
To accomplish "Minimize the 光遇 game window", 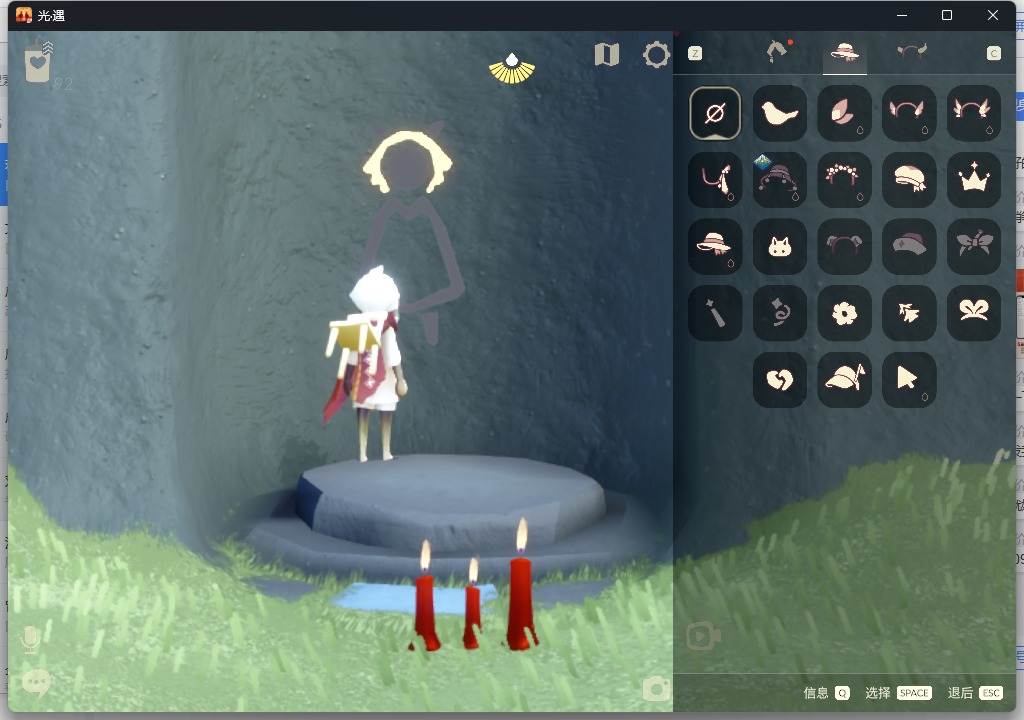I will 902,15.
